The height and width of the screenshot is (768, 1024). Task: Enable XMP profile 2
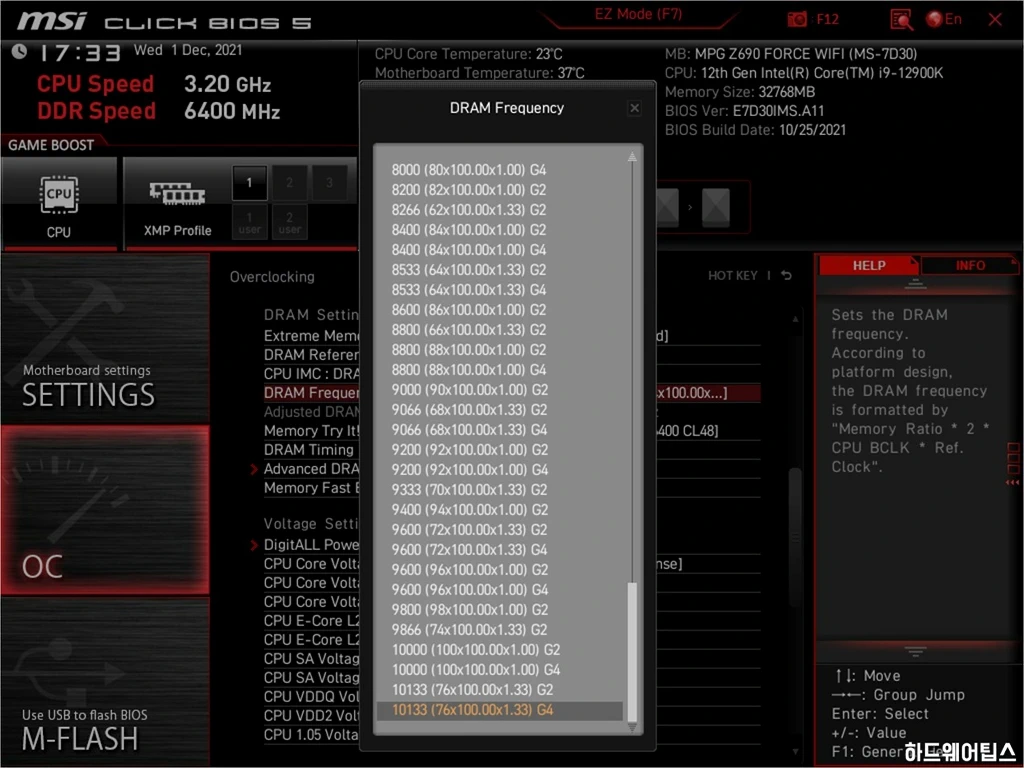(289, 183)
